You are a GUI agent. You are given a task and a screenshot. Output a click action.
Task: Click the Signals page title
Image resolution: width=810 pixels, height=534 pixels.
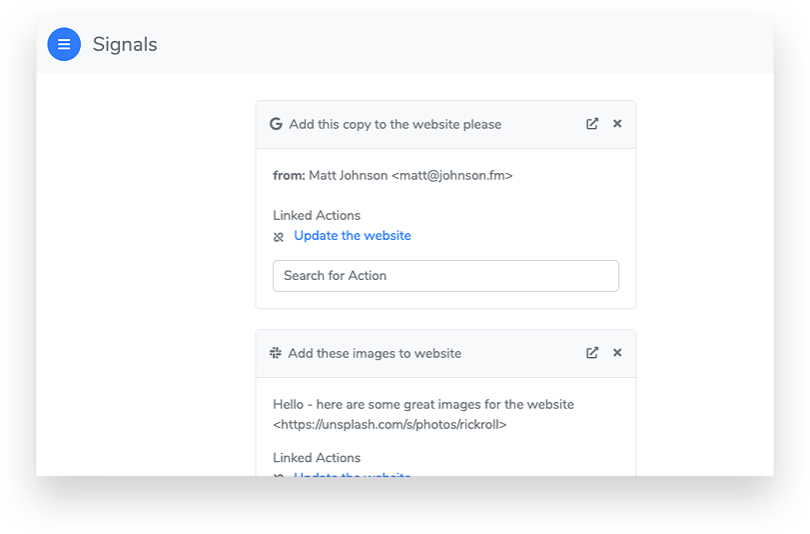point(125,44)
